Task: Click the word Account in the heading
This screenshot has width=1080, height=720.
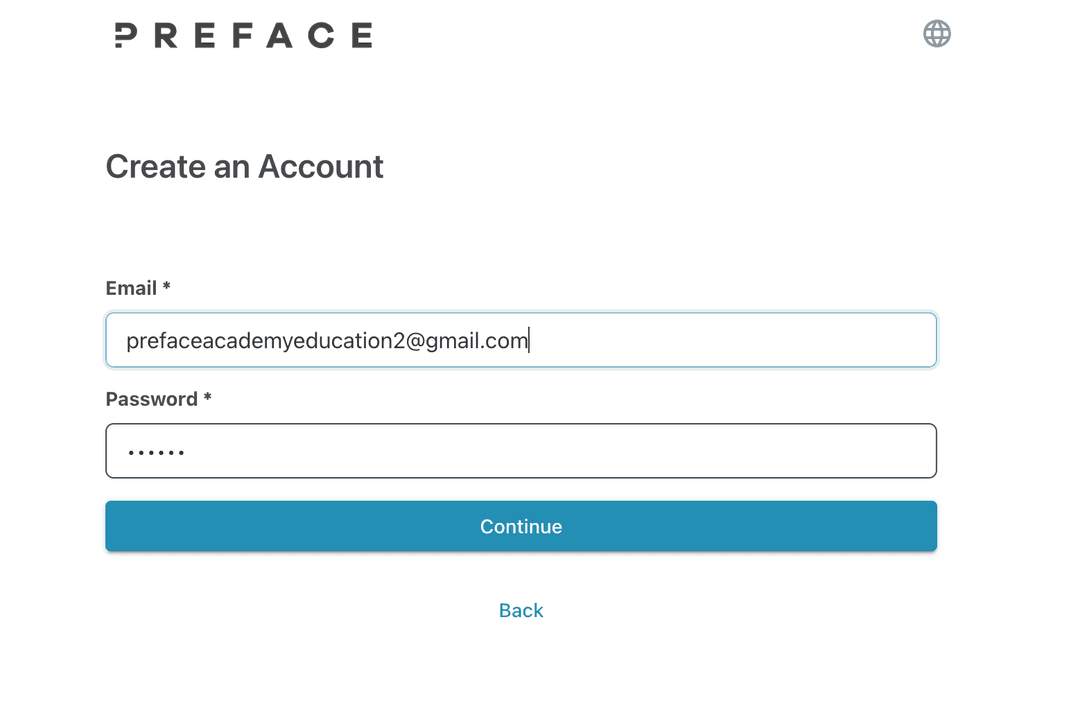Action: pyautogui.click(x=320, y=166)
